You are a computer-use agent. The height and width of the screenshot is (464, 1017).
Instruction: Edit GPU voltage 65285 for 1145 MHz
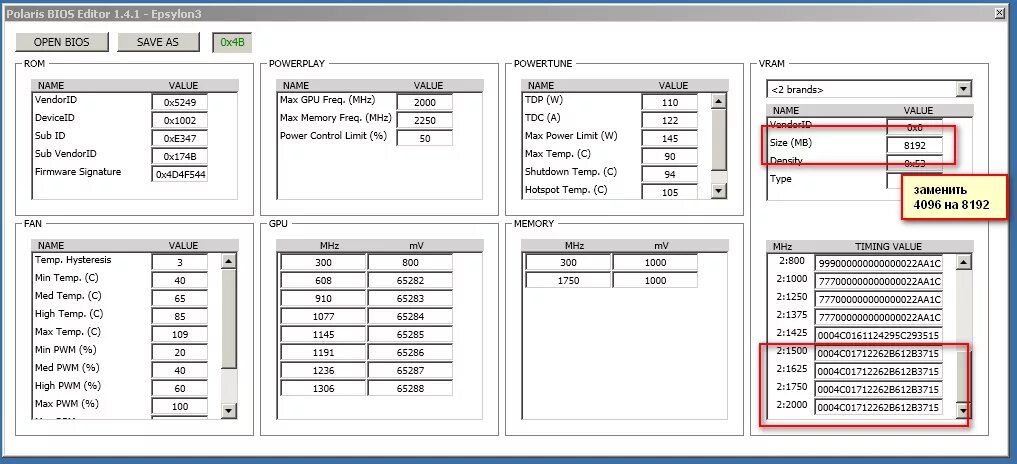(x=410, y=335)
